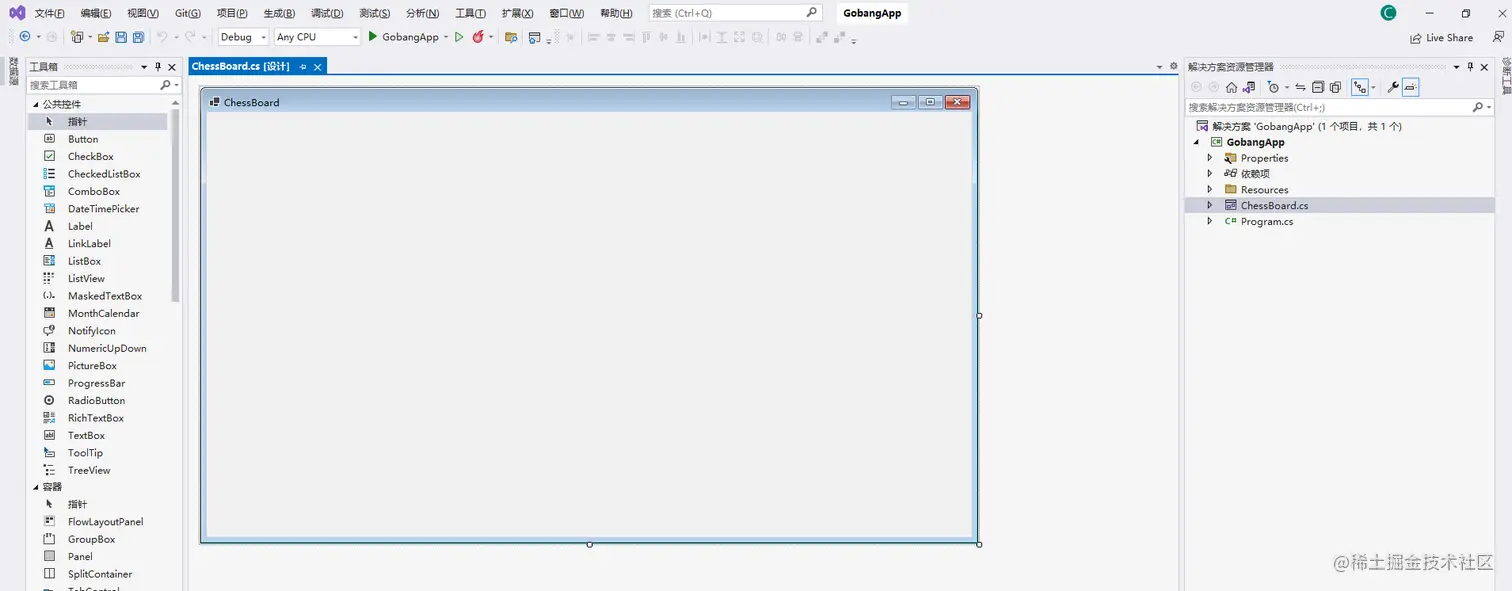Toggle the track active item view button
This screenshot has width=1512, height=591.
1360,87
